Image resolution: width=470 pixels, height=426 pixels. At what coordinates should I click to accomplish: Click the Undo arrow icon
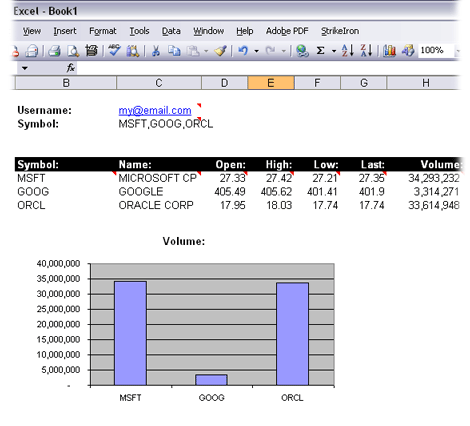point(243,51)
